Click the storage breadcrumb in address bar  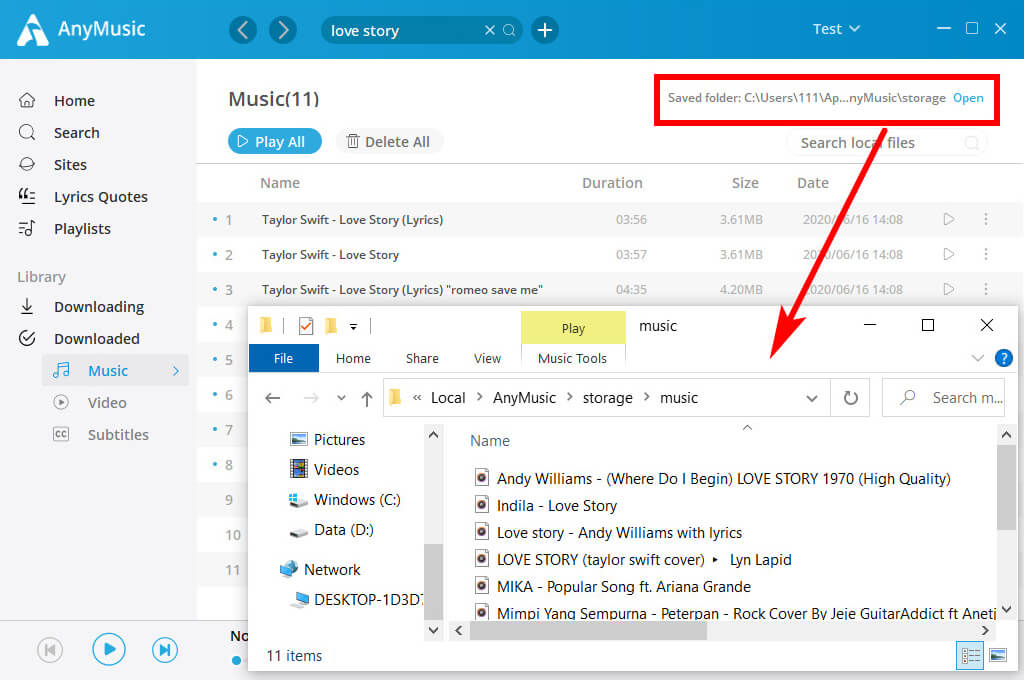(x=607, y=398)
